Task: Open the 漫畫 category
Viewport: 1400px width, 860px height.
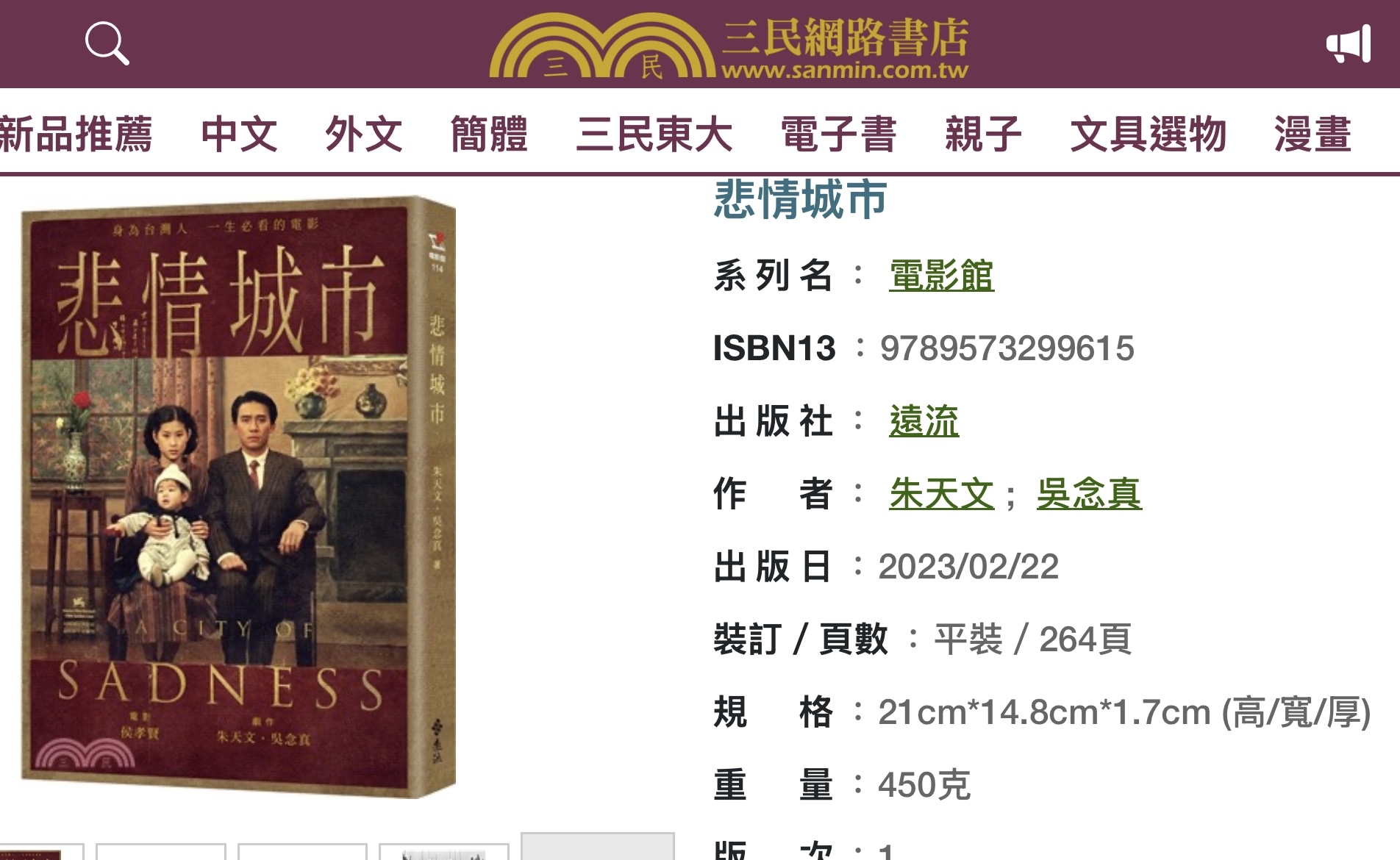Action: (x=1313, y=134)
